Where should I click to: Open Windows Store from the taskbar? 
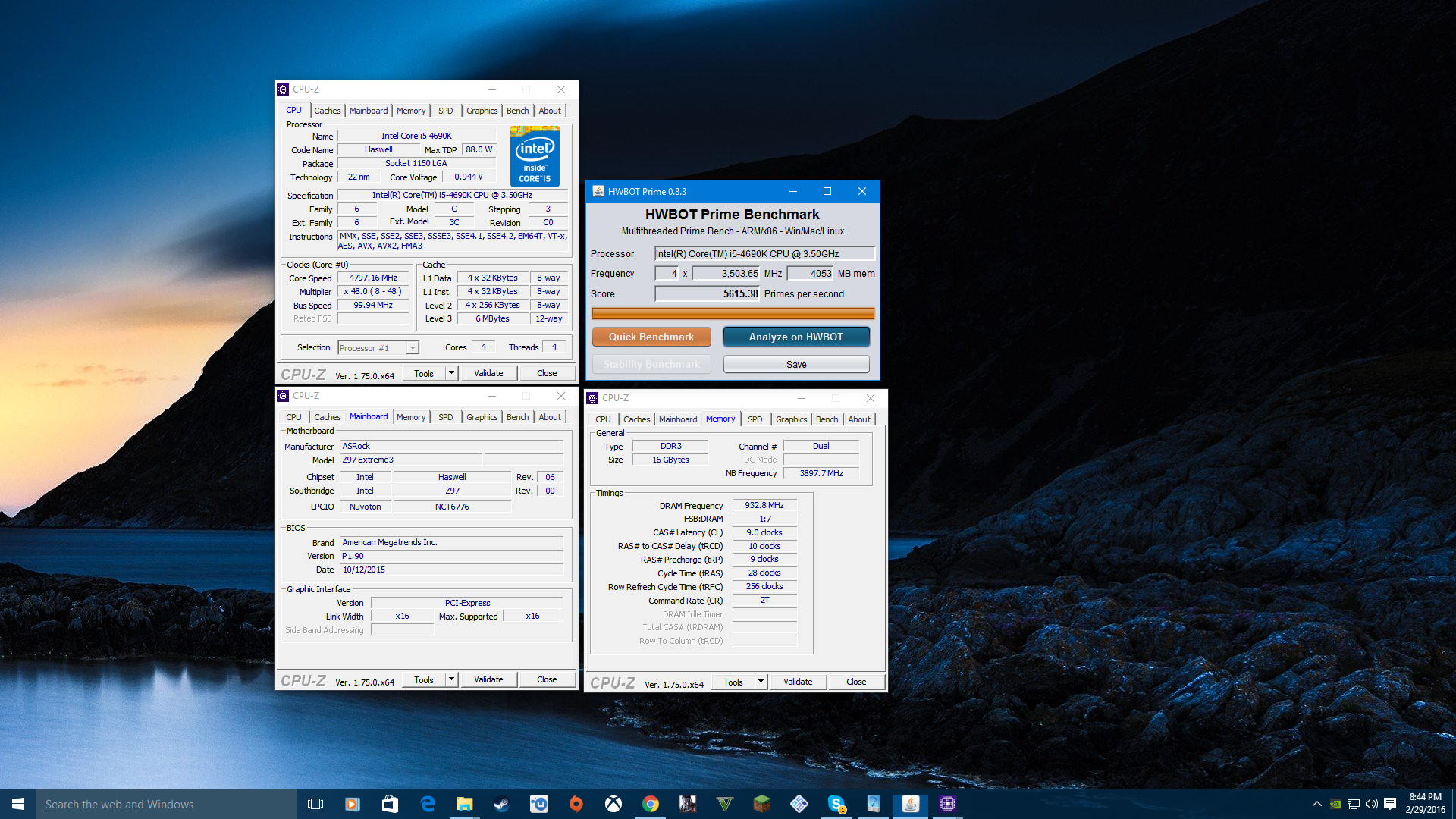(x=390, y=804)
